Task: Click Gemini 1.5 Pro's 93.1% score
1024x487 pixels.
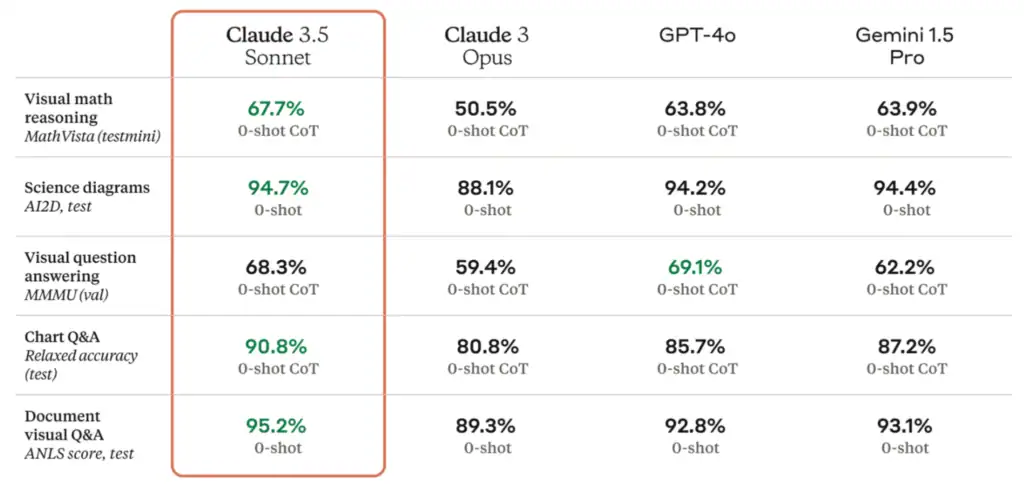Action: point(904,425)
